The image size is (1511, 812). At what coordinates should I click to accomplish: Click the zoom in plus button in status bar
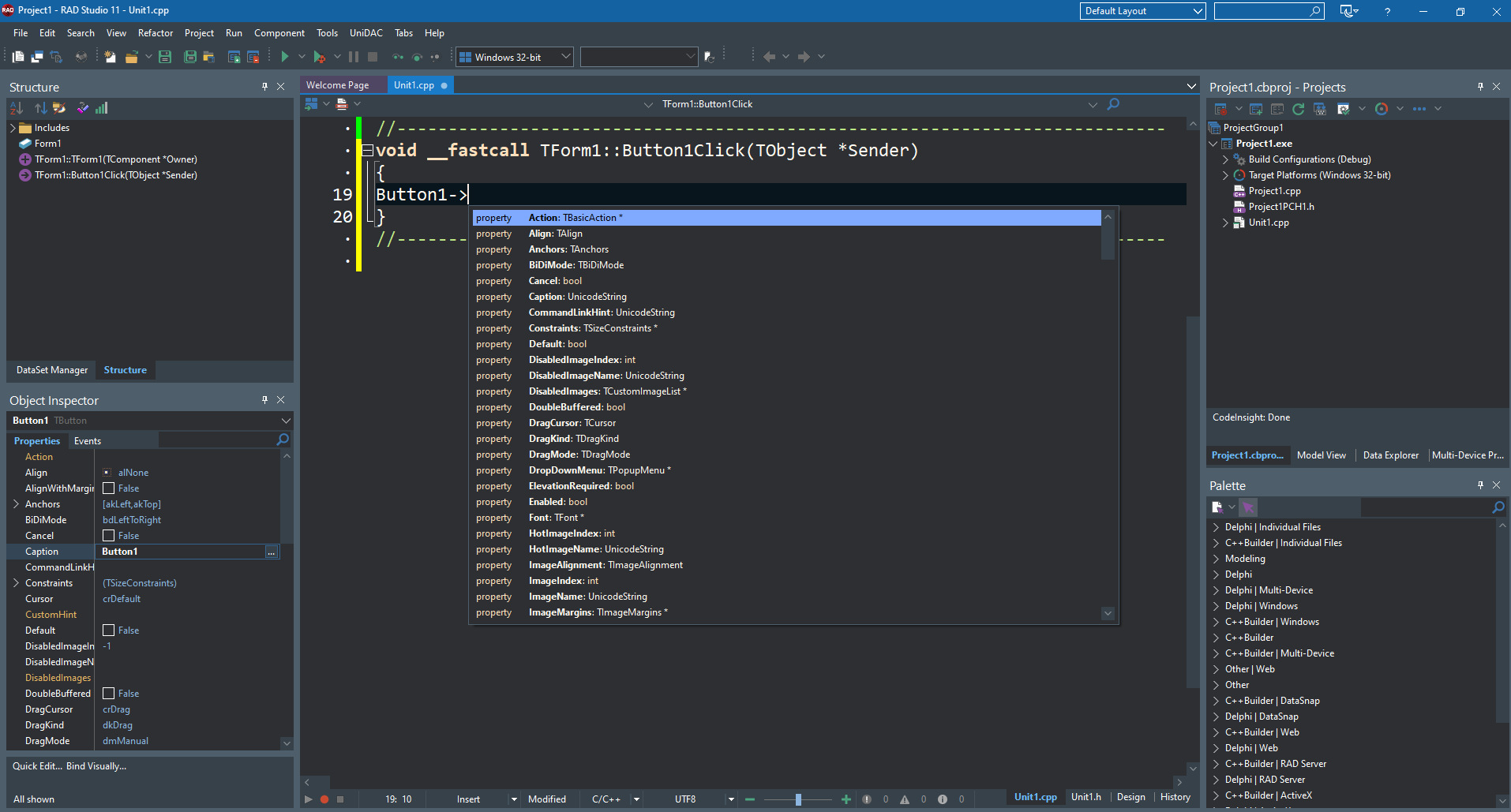click(x=846, y=799)
